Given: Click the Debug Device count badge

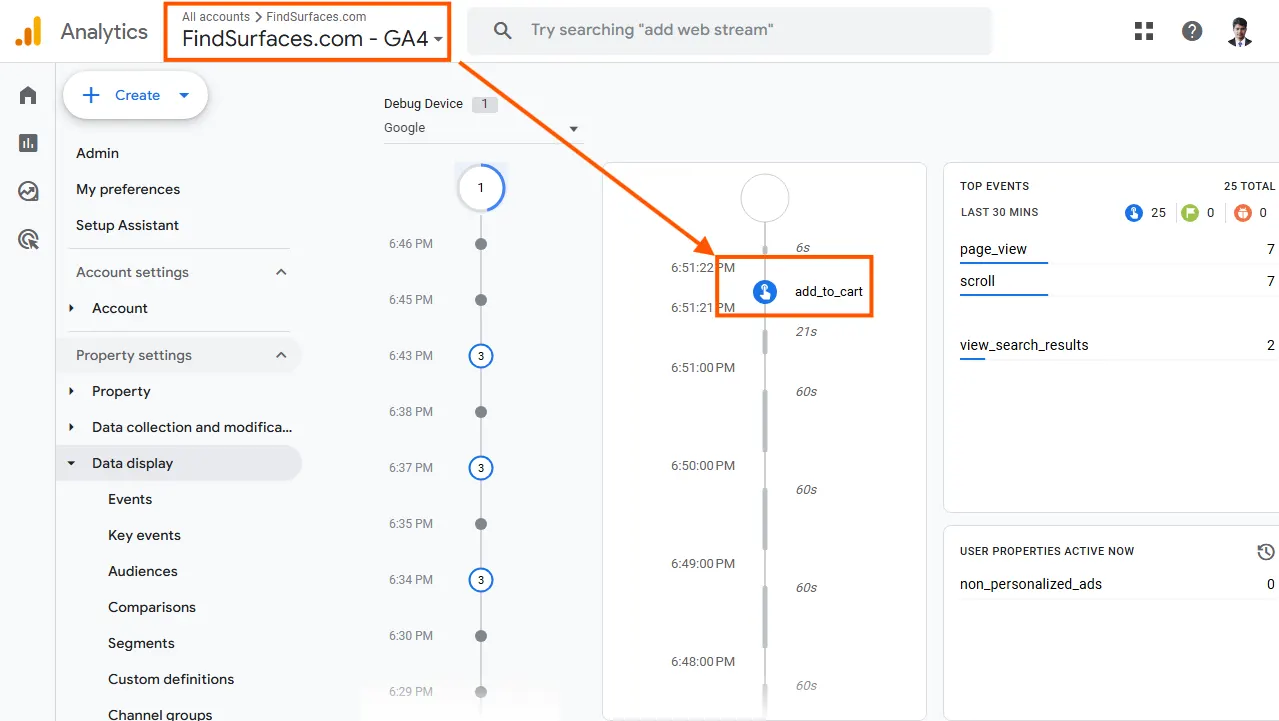Looking at the screenshot, I should pos(484,104).
